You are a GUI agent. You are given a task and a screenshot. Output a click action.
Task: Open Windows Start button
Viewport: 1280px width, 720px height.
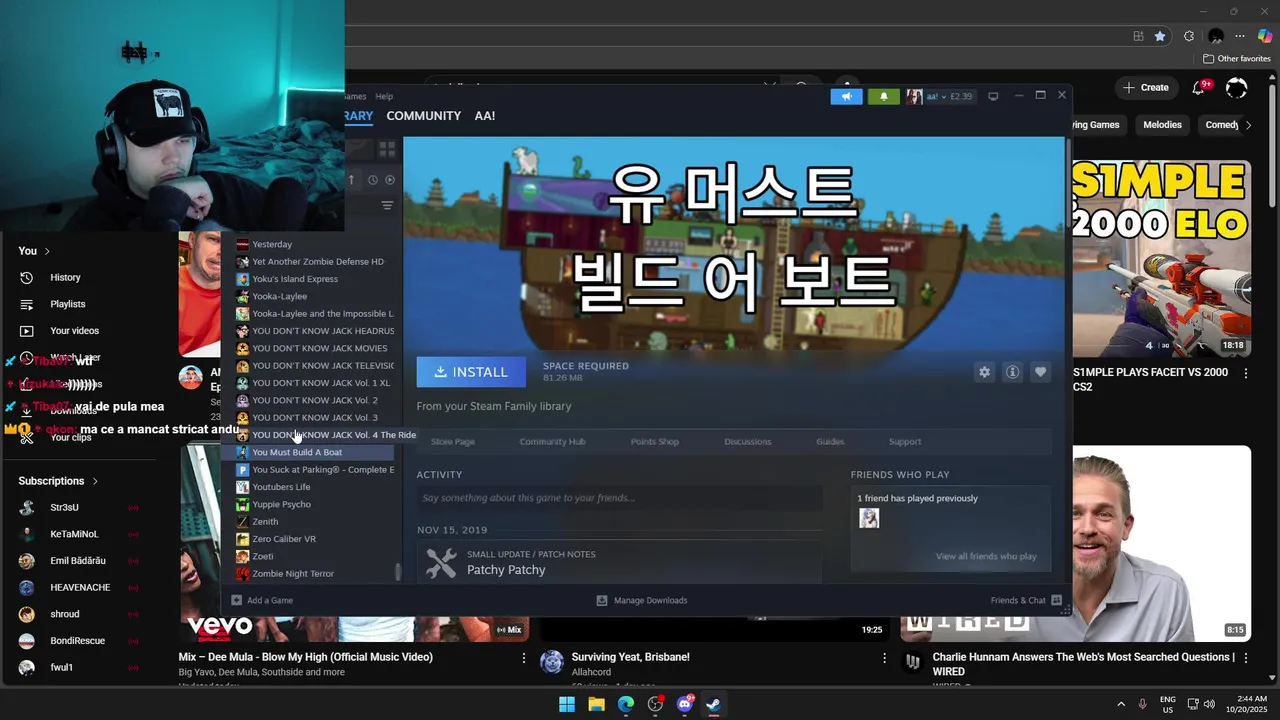coord(567,704)
